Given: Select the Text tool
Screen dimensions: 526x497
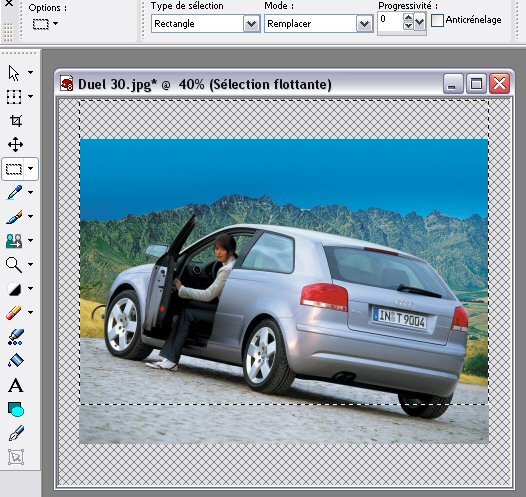Looking at the screenshot, I should tap(15, 385).
